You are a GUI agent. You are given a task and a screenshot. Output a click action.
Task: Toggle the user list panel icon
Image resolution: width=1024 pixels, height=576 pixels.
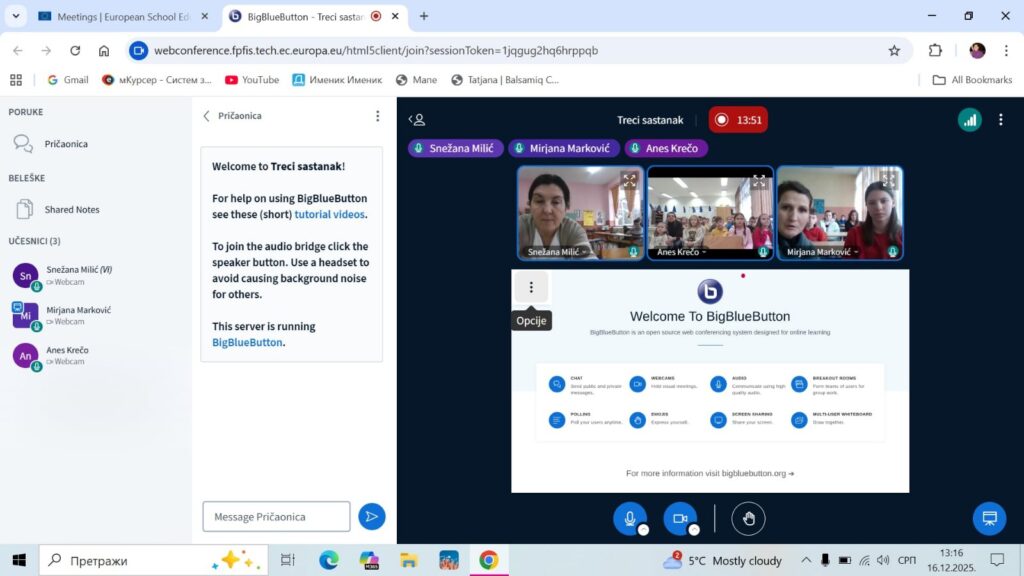click(417, 120)
